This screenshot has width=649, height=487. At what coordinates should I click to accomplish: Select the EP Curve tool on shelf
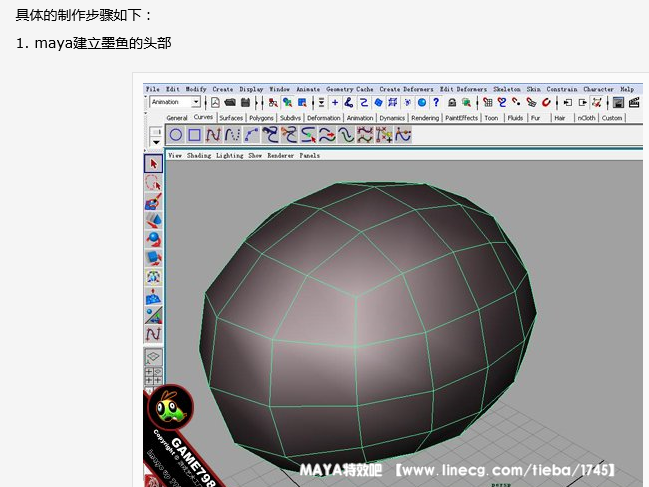pos(232,135)
